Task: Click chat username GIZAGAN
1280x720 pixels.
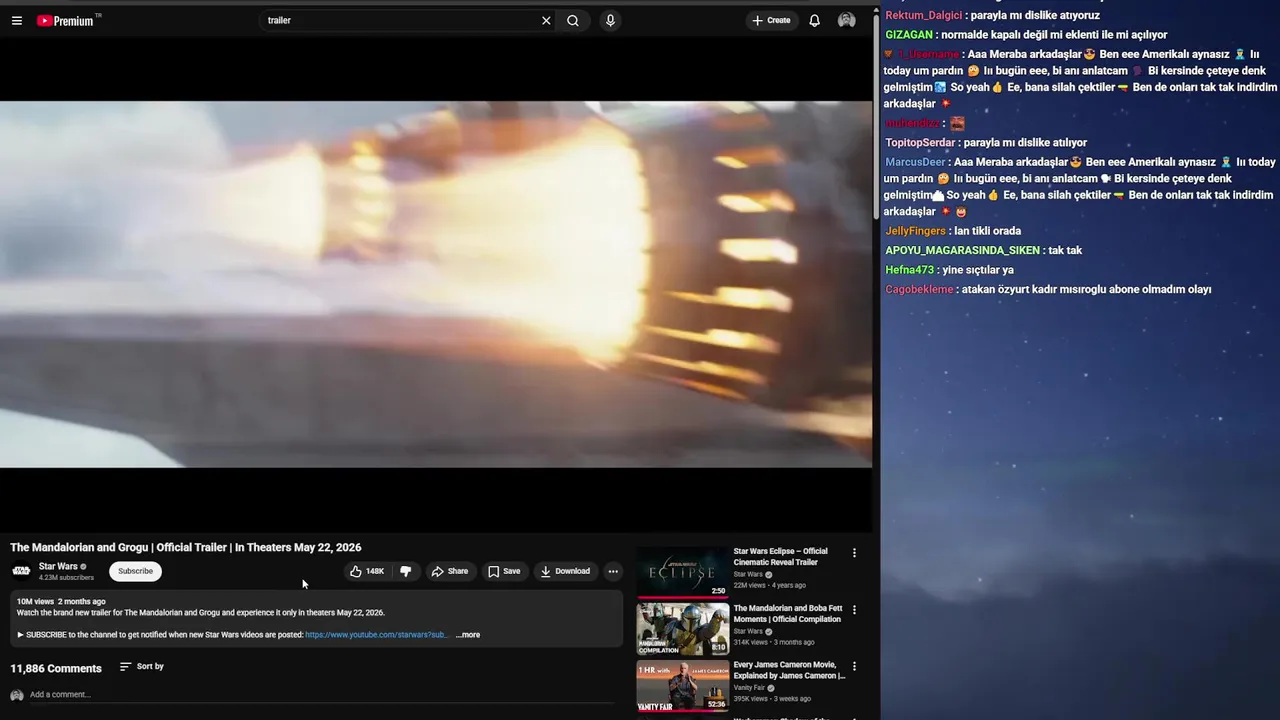Action: coord(908,35)
